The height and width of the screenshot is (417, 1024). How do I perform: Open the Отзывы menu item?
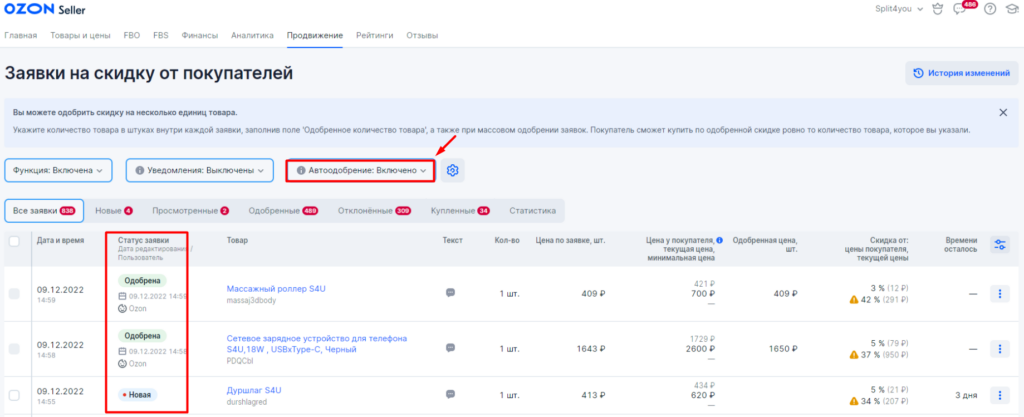tap(422, 35)
